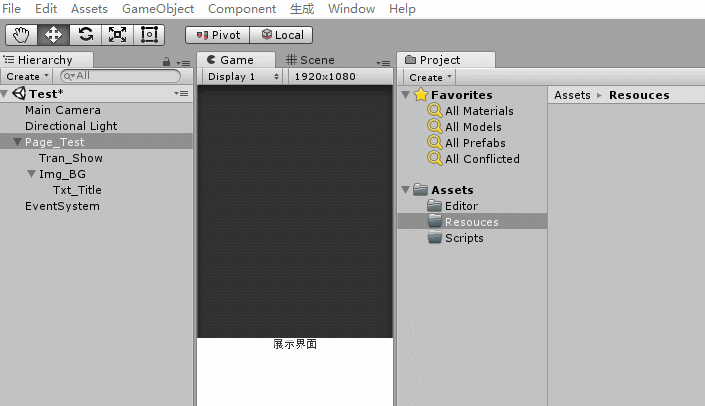Toggle Pivot handle position mode
Screen dimensions: 705x406
pyautogui.click(x=218, y=35)
